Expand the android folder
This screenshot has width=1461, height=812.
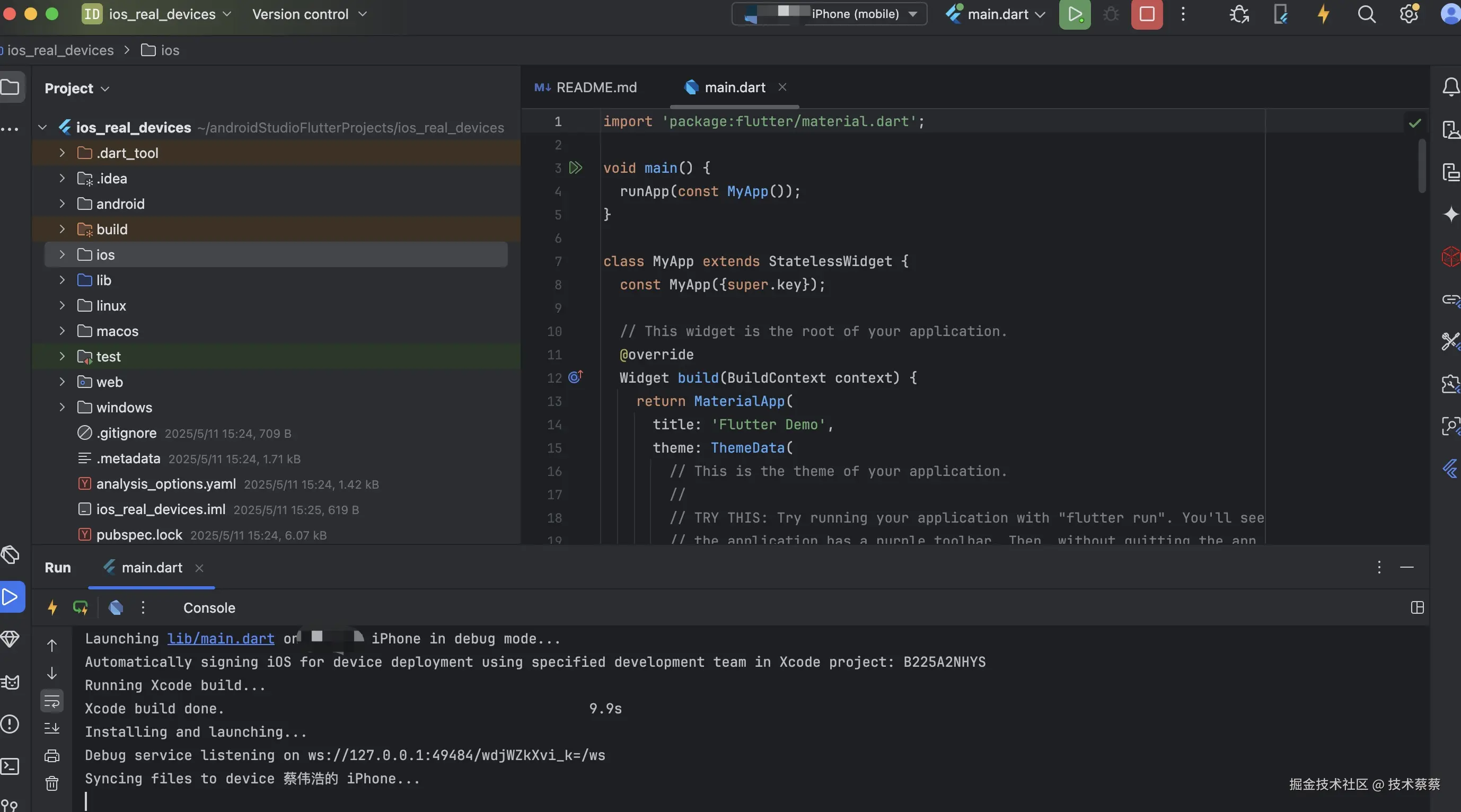pos(62,204)
